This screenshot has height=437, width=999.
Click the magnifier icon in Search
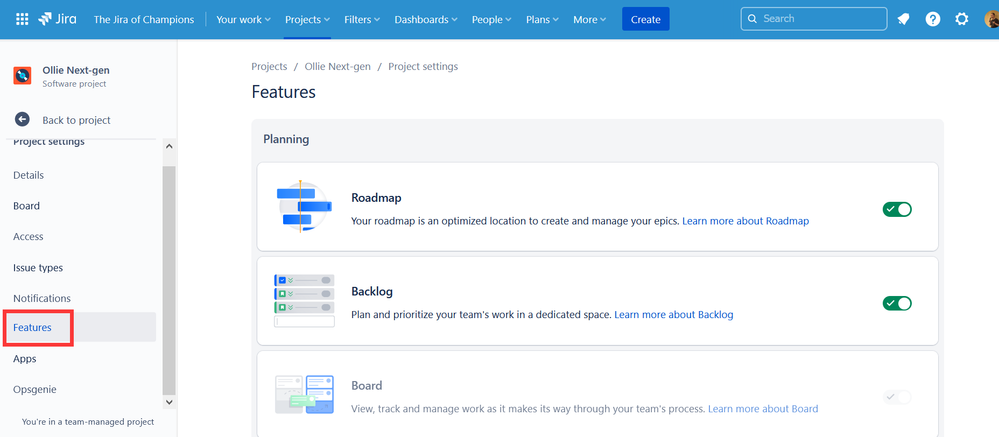[752, 18]
